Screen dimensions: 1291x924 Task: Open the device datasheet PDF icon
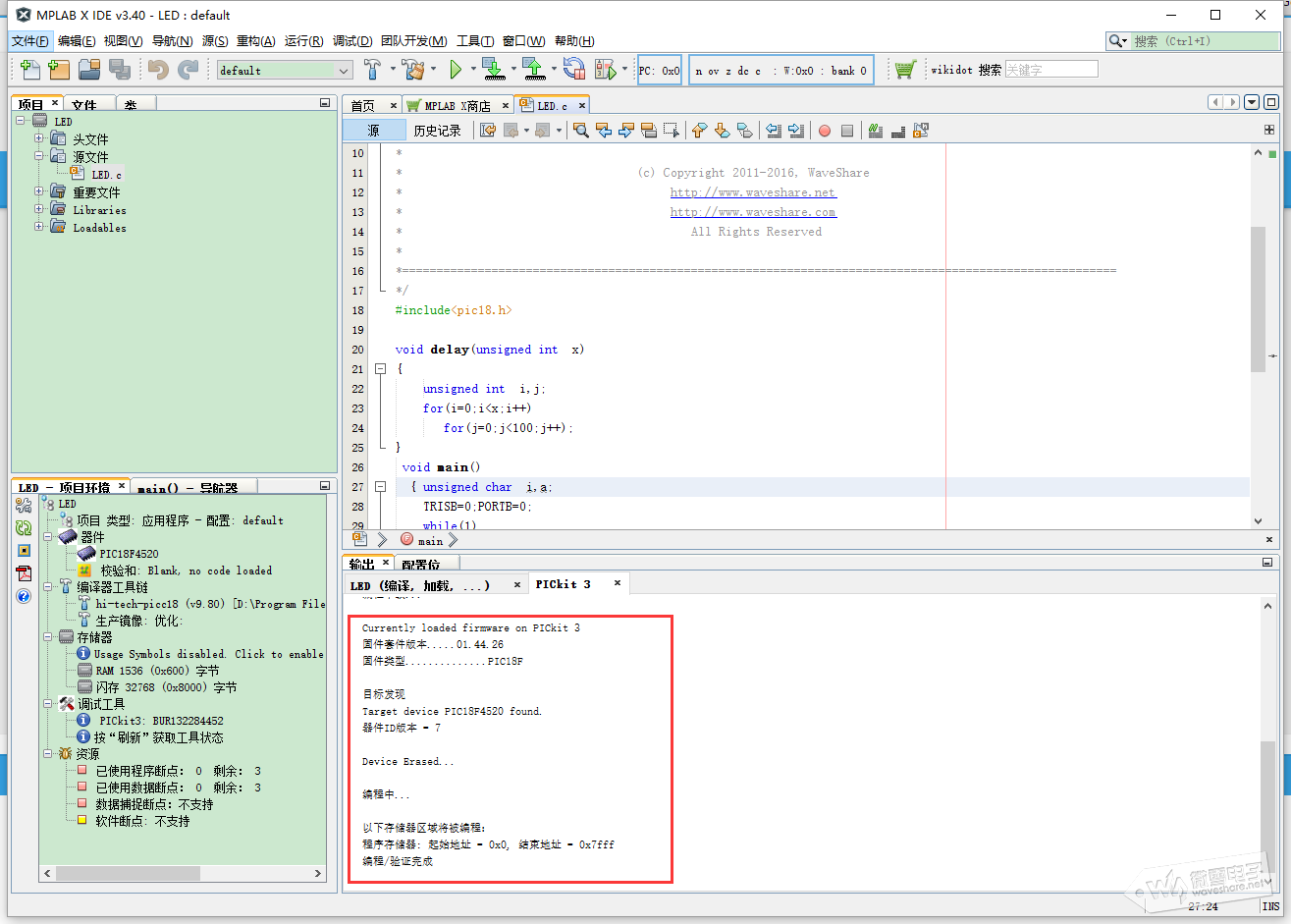click(x=24, y=573)
